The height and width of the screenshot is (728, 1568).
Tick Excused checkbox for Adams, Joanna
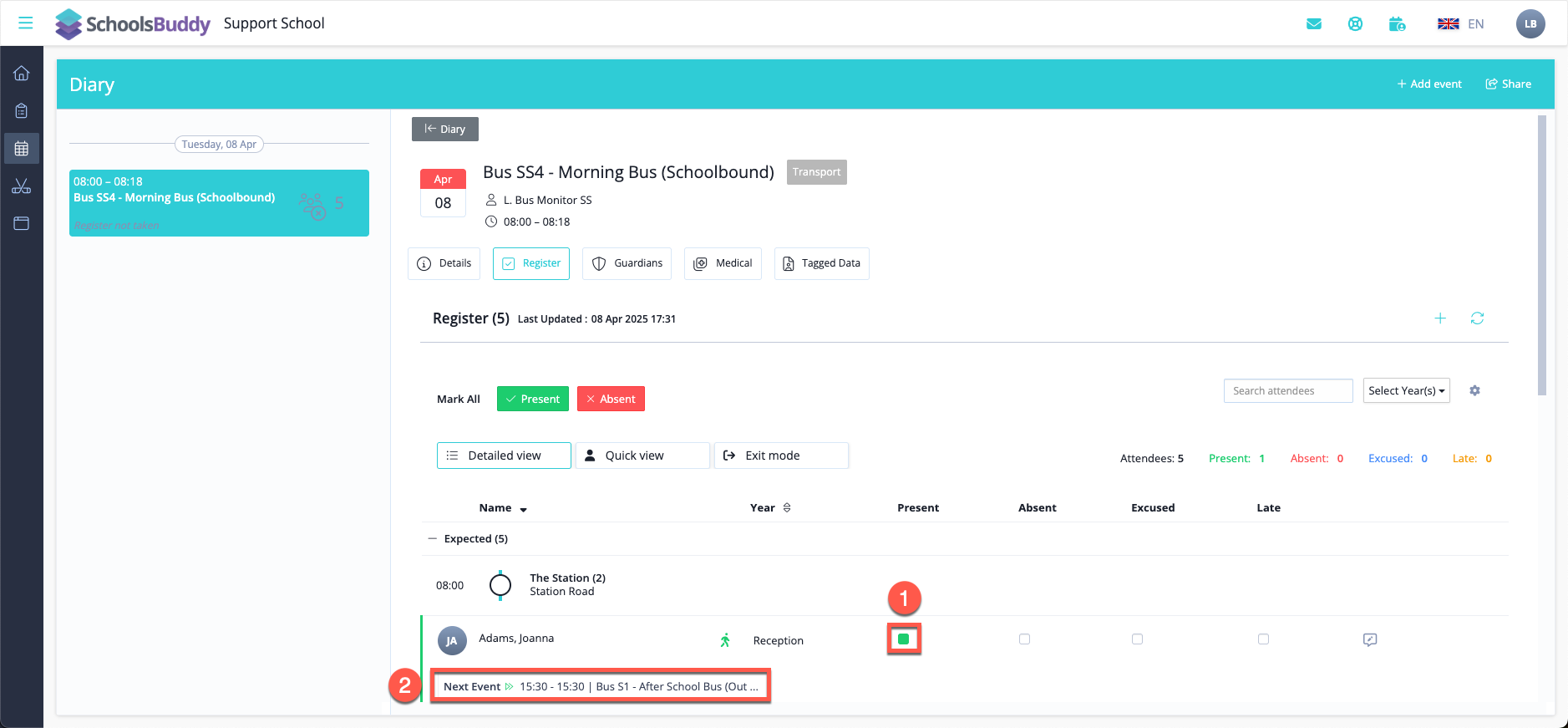(x=1137, y=639)
